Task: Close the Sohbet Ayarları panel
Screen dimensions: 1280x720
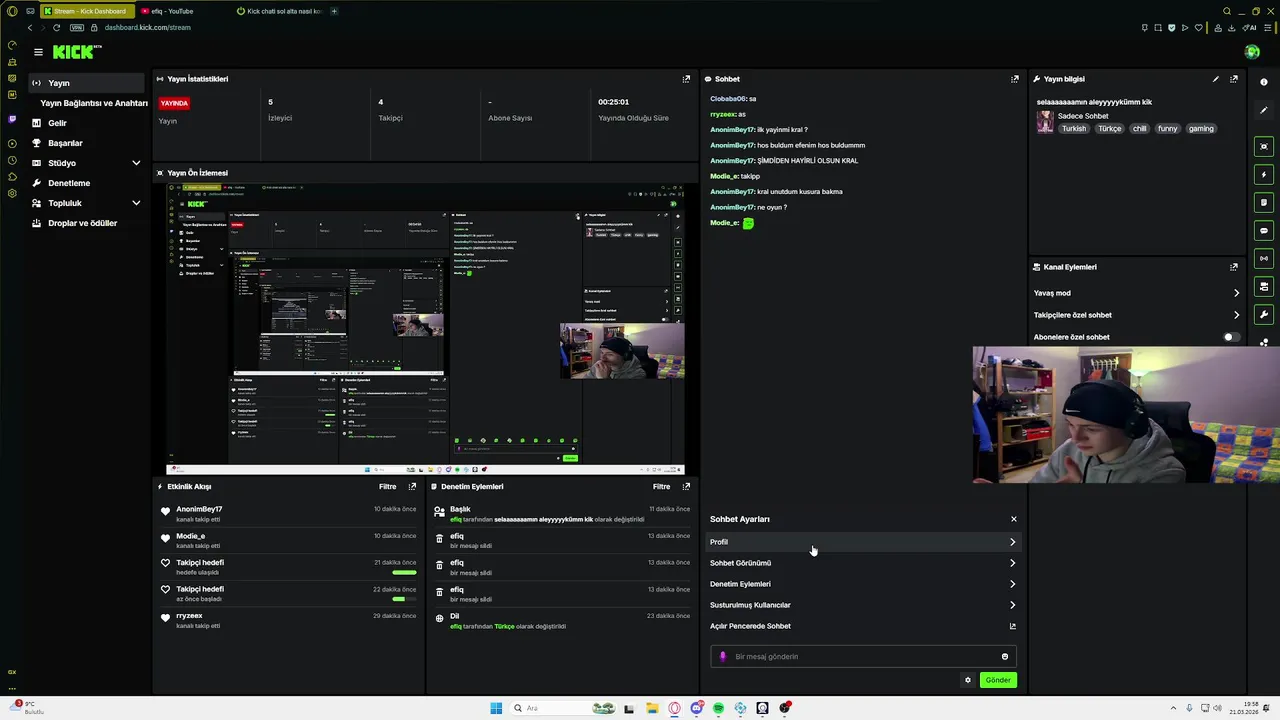Action: (1013, 519)
